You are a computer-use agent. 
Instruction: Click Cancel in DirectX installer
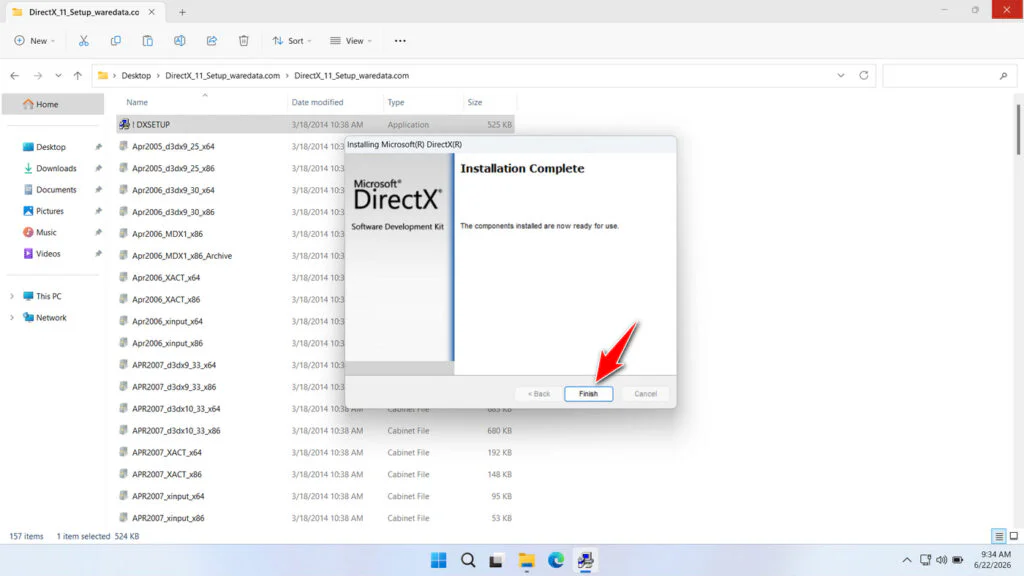click(645, 394)
